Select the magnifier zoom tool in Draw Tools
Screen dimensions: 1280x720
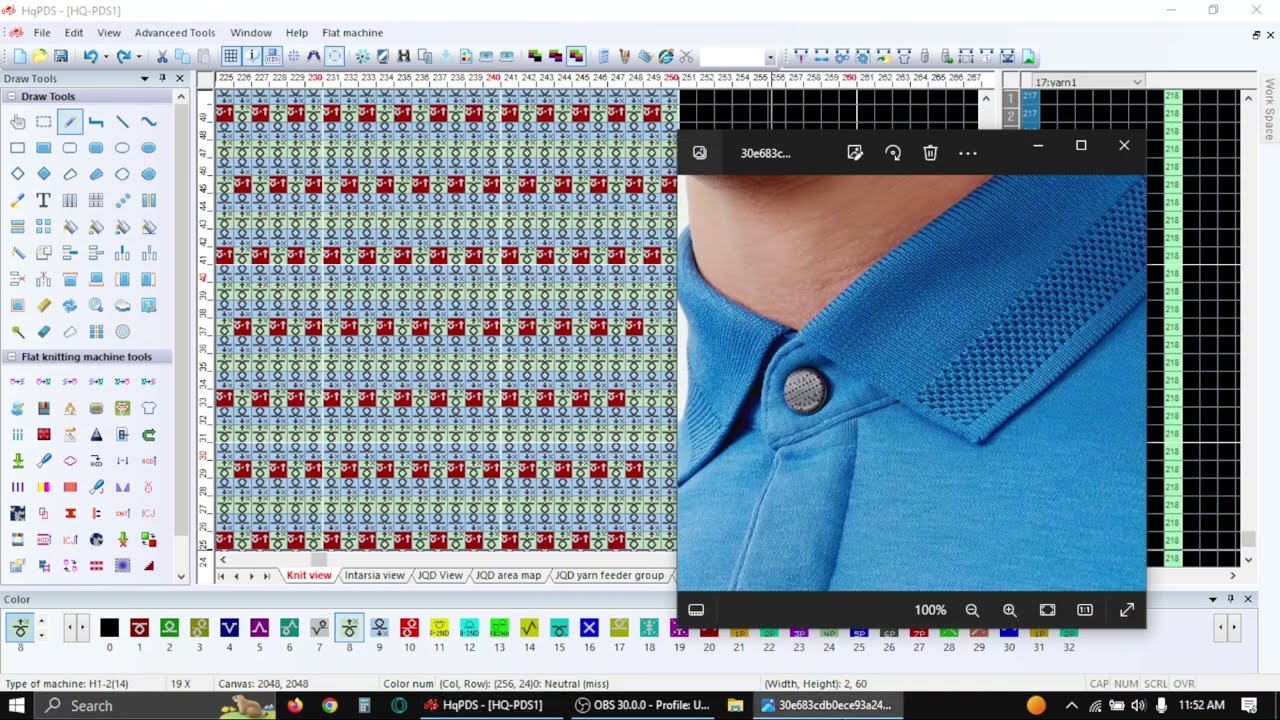tap(96, 305)
